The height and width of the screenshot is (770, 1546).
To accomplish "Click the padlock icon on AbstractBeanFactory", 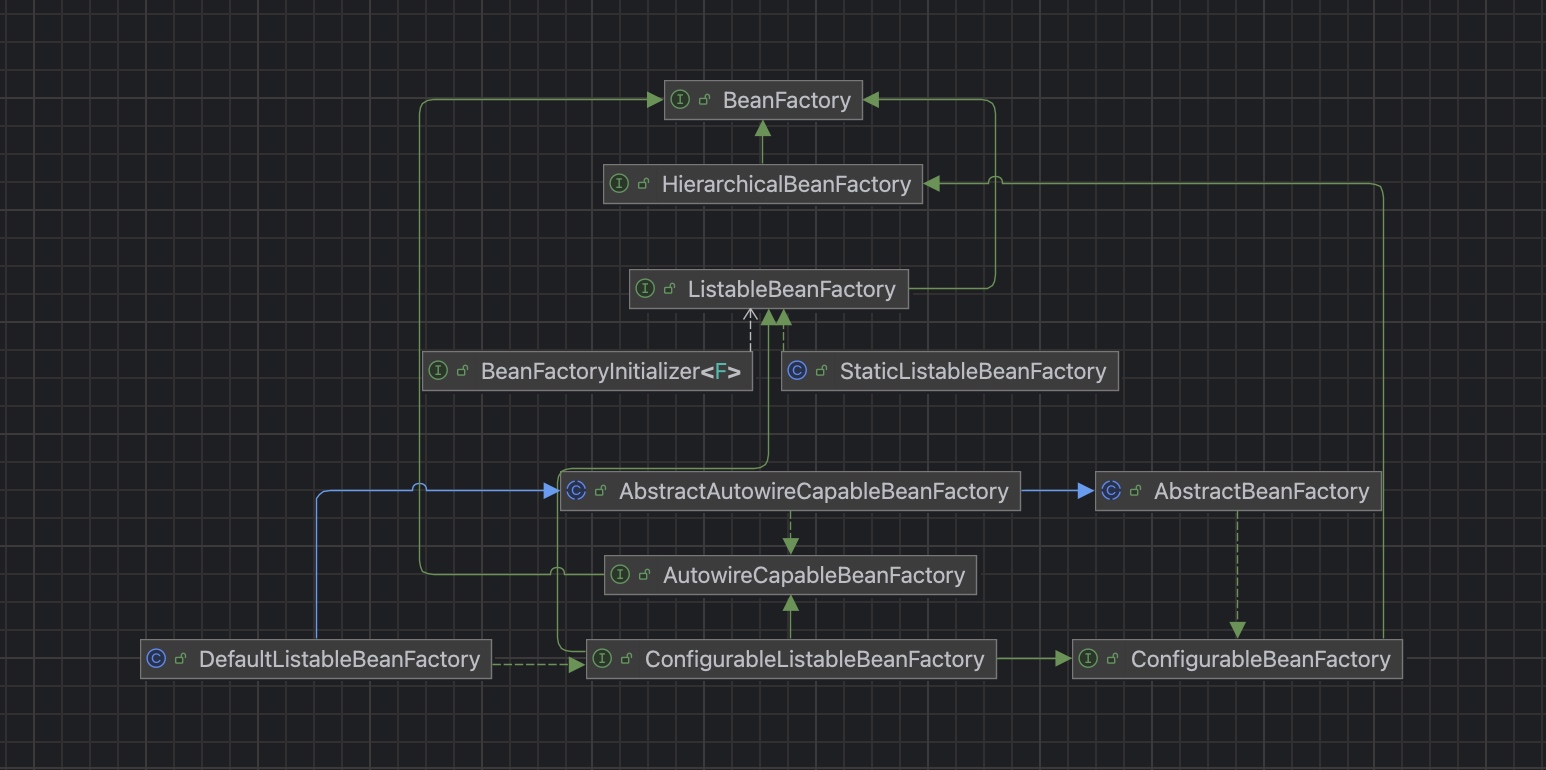I will tap(1135, 490).
